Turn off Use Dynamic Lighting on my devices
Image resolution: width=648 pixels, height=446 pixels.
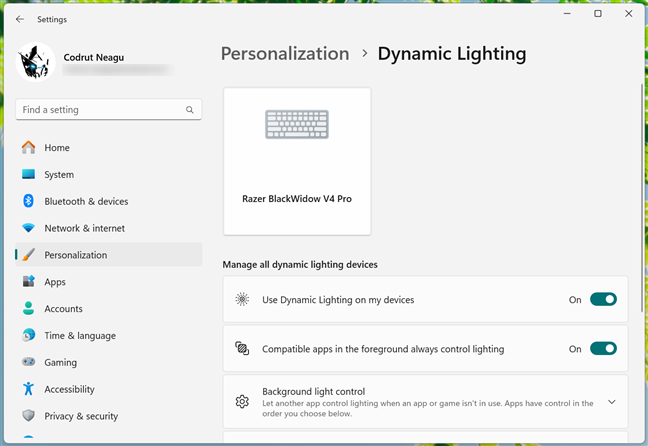(x=603, y=299)
